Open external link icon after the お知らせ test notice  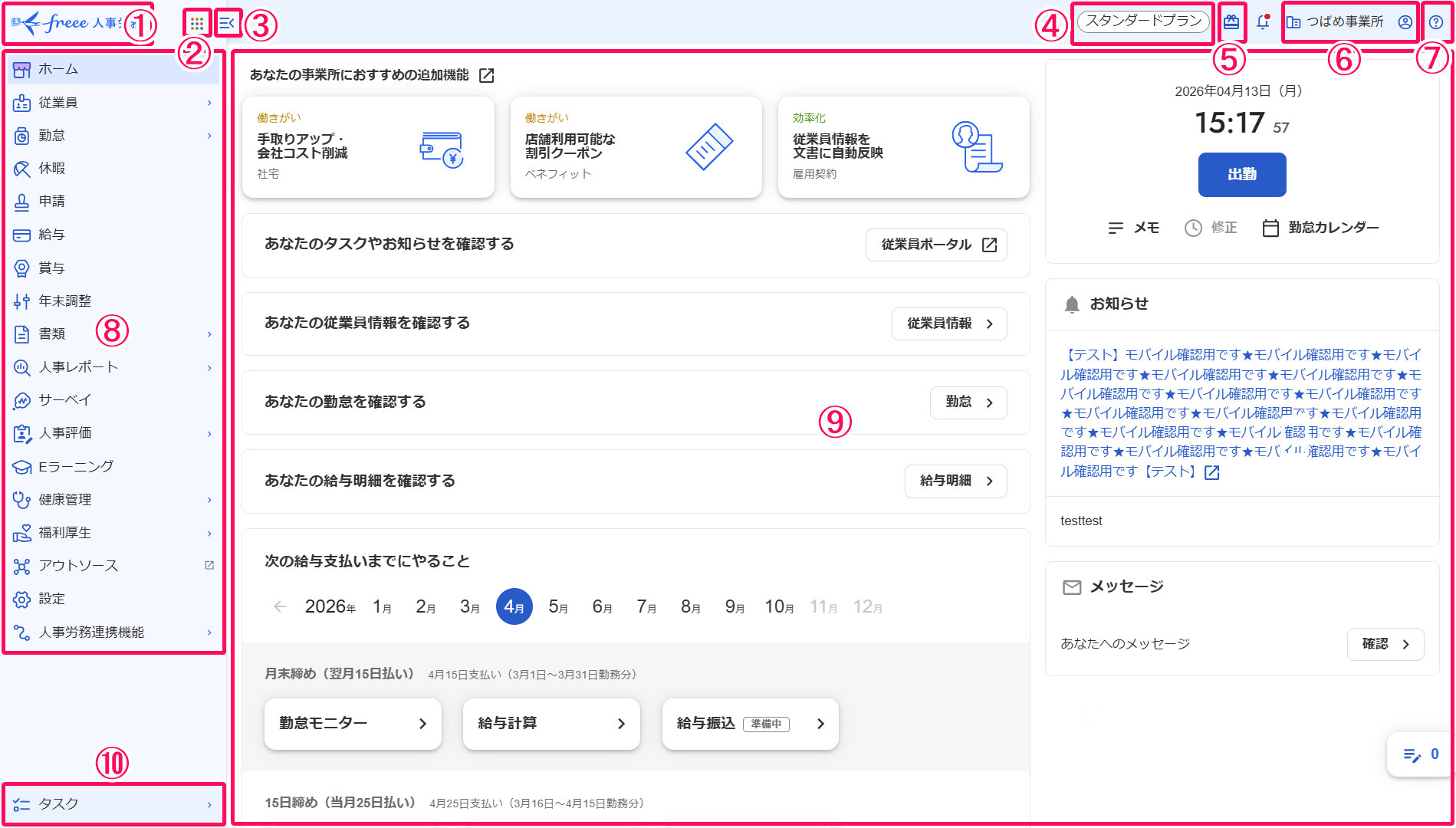tap(1212, 472)
